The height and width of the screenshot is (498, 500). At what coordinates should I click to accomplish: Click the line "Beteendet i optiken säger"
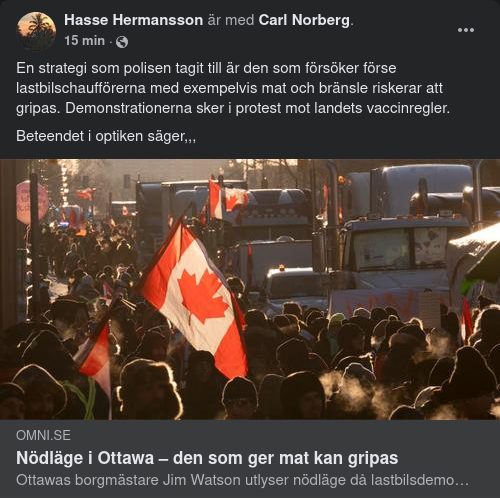tap(106, 136)
